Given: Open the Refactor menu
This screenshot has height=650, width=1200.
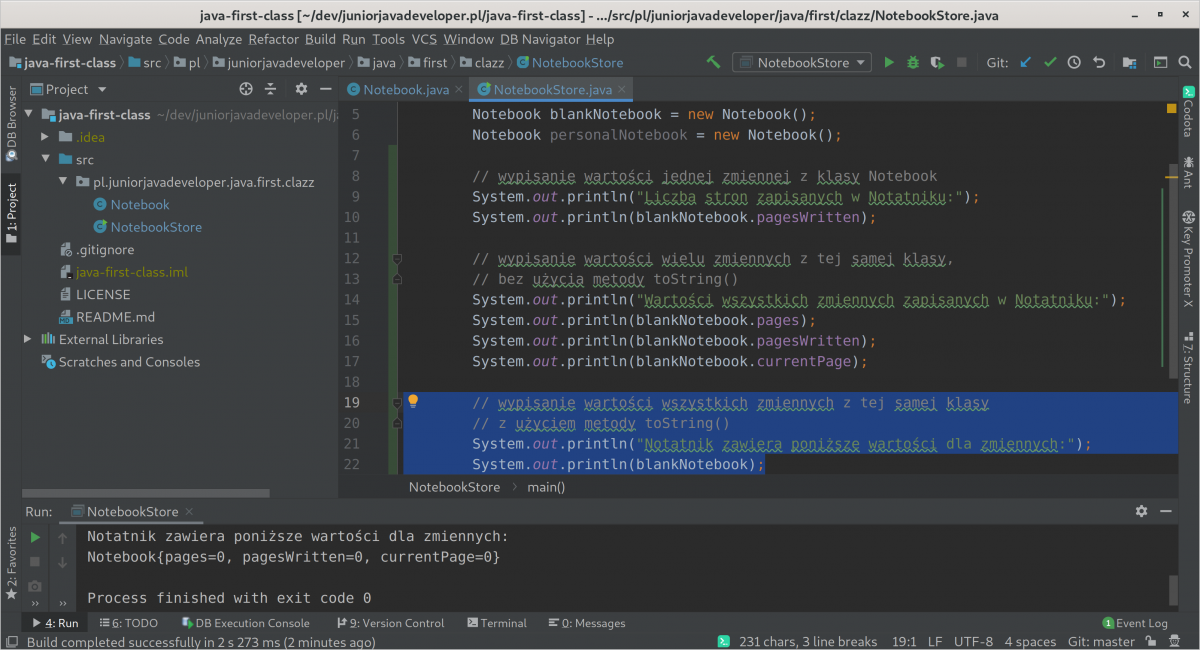Looking at the screenshot, I should [273, 39].
